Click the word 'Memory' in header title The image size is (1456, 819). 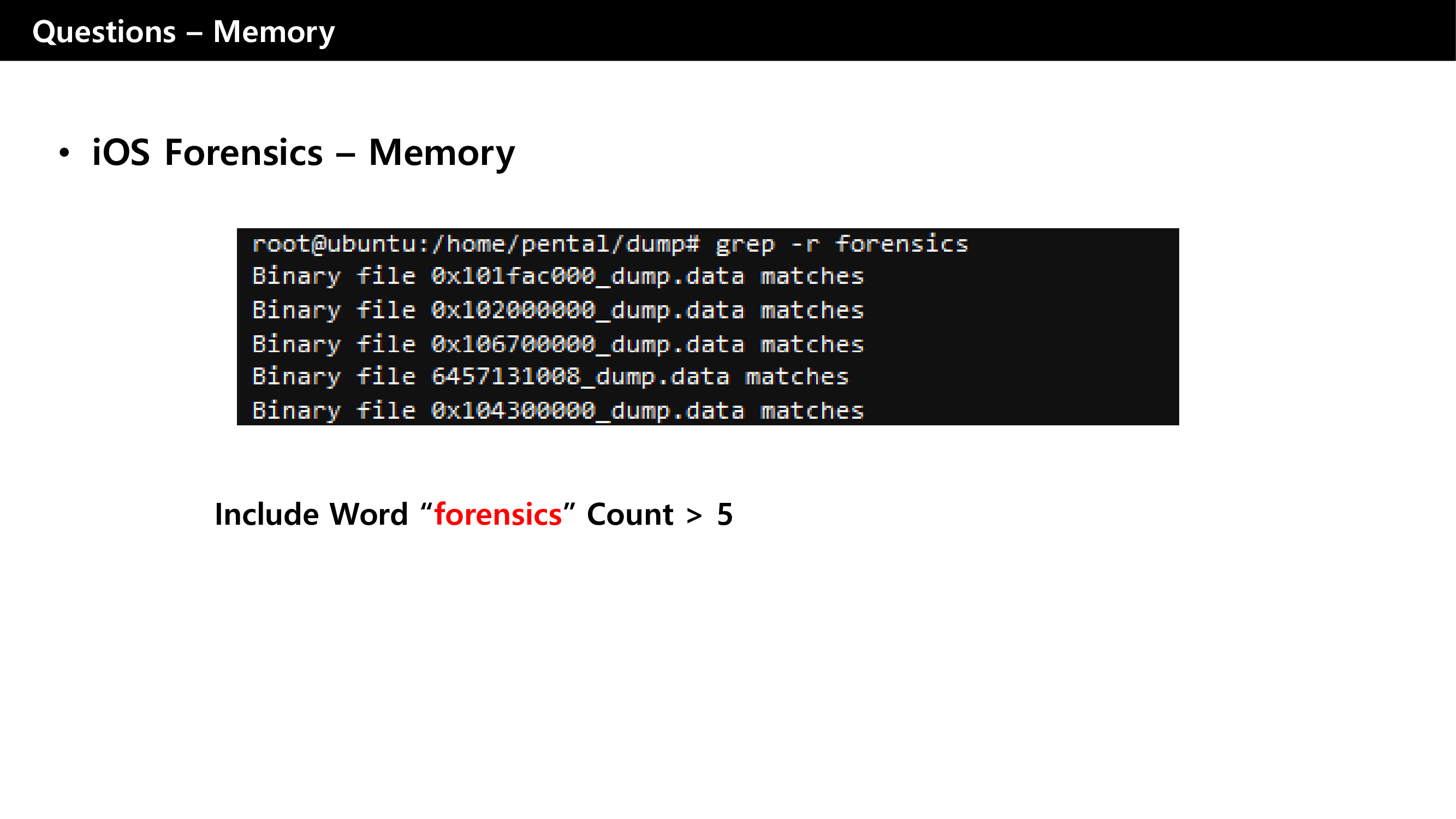click(274, 32)
